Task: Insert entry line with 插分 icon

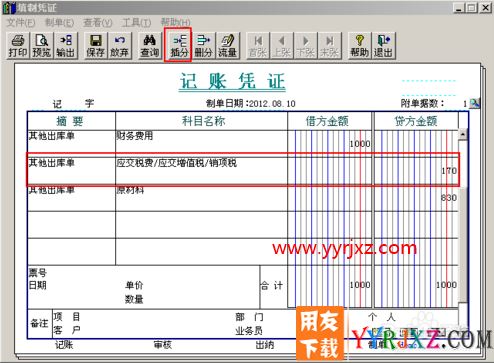Action: (179, 46)
